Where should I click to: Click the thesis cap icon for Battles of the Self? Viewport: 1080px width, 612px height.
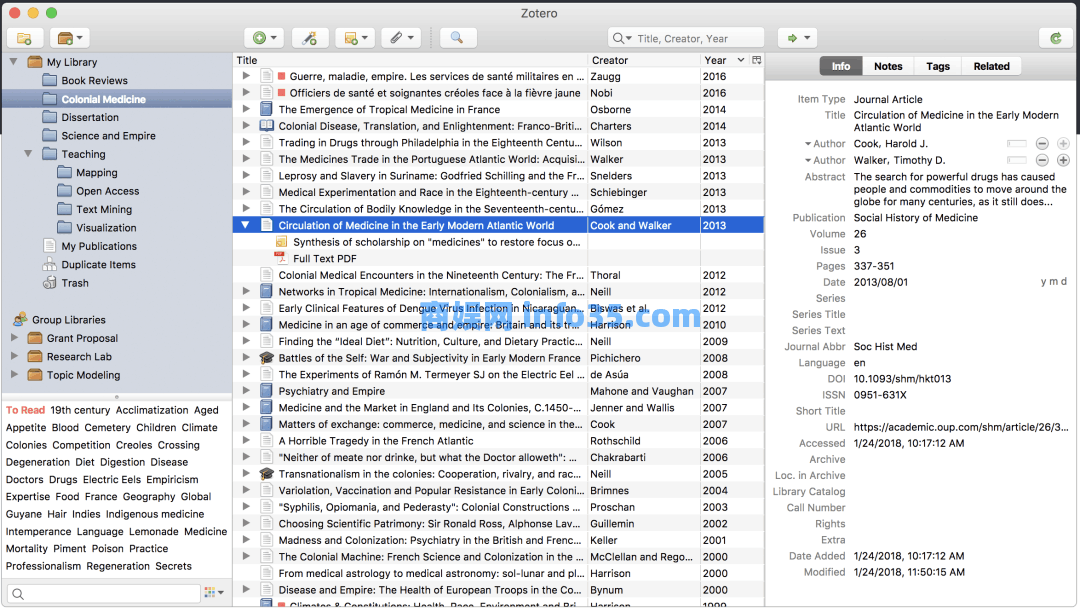pyautogui.click(x=266, y=358)
